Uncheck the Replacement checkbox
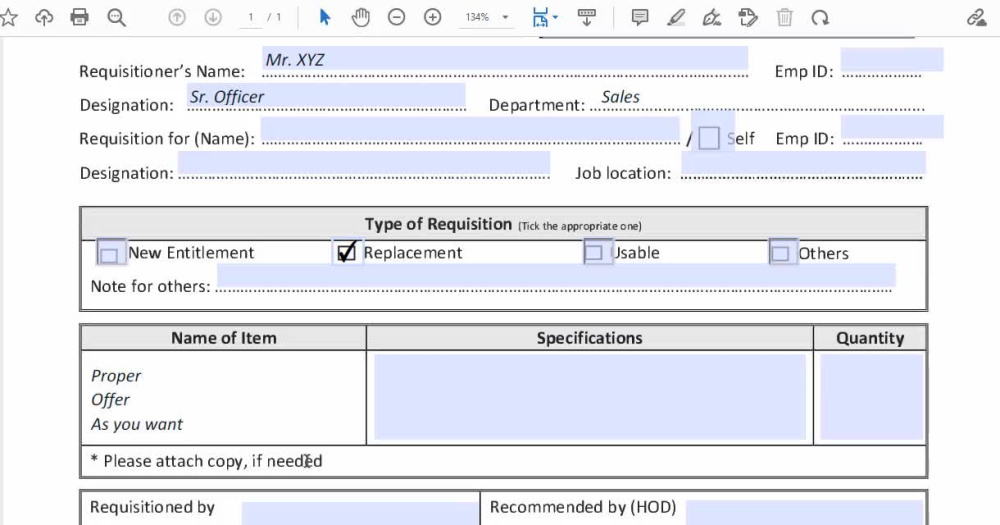The image size is (1000, 525). [347, 253]
